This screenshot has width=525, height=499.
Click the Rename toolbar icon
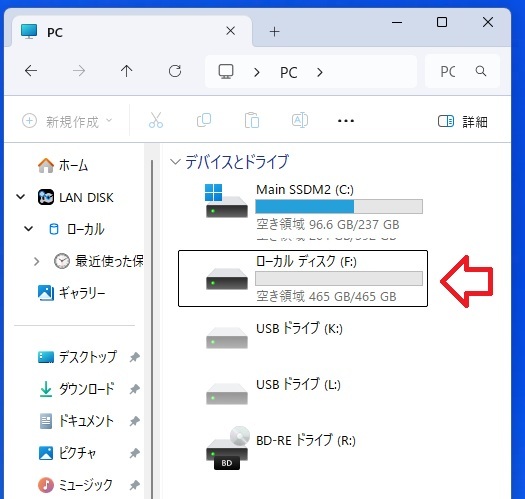tap(300, 120)
